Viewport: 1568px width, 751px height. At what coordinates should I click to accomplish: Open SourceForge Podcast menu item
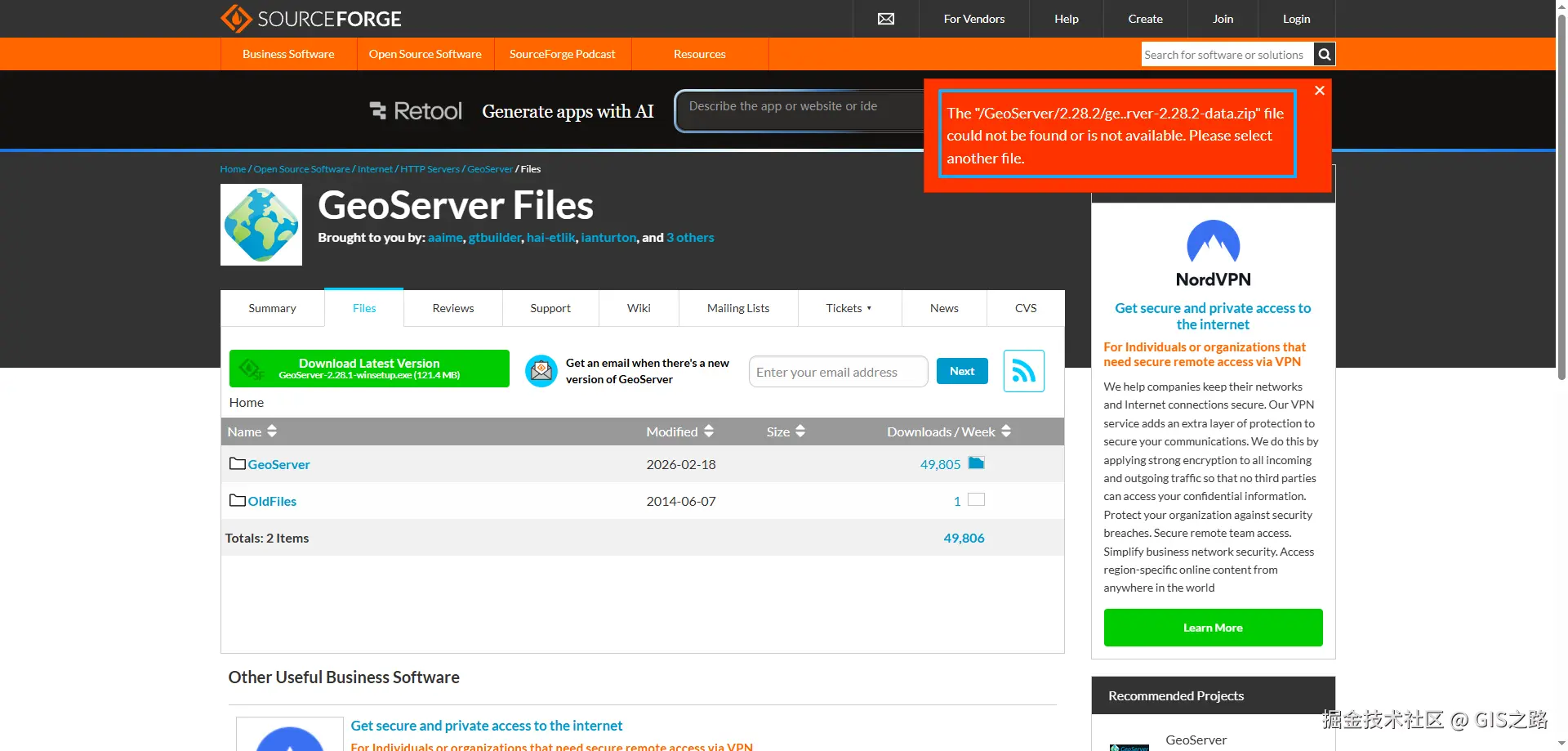[563, 54]
